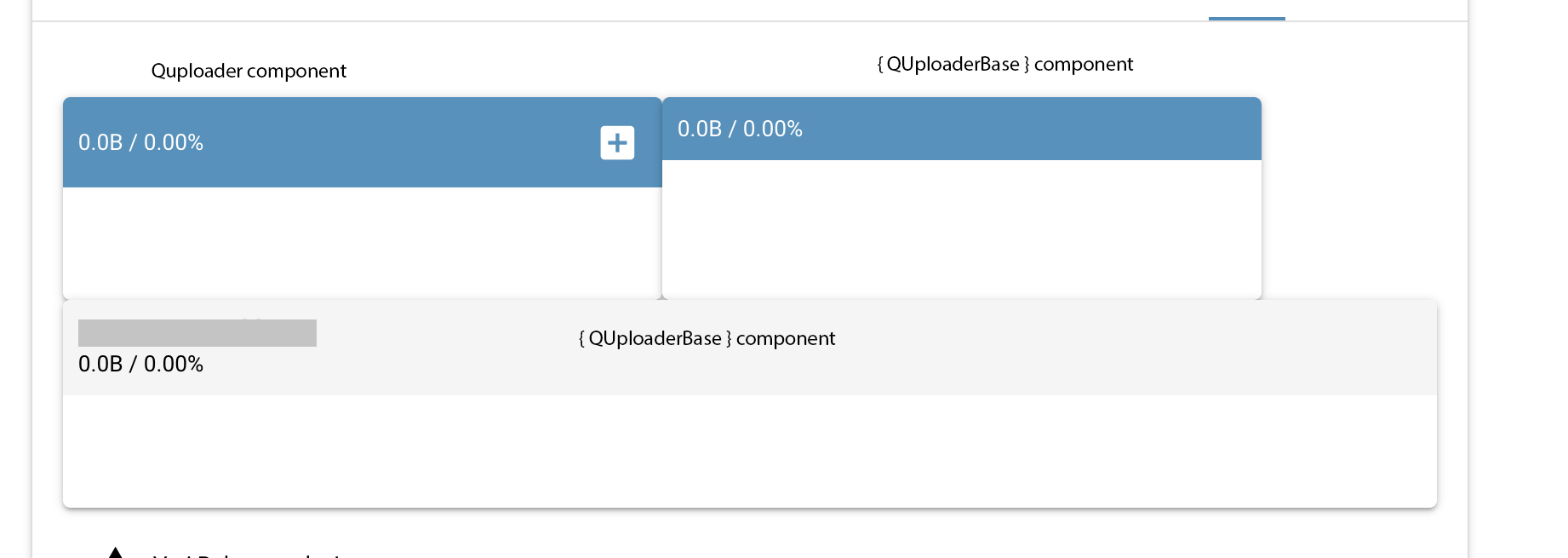Click the bottom uploader's white content area
The width and height of the screenshot is (1568, 558).
click(x=749, y=450)
